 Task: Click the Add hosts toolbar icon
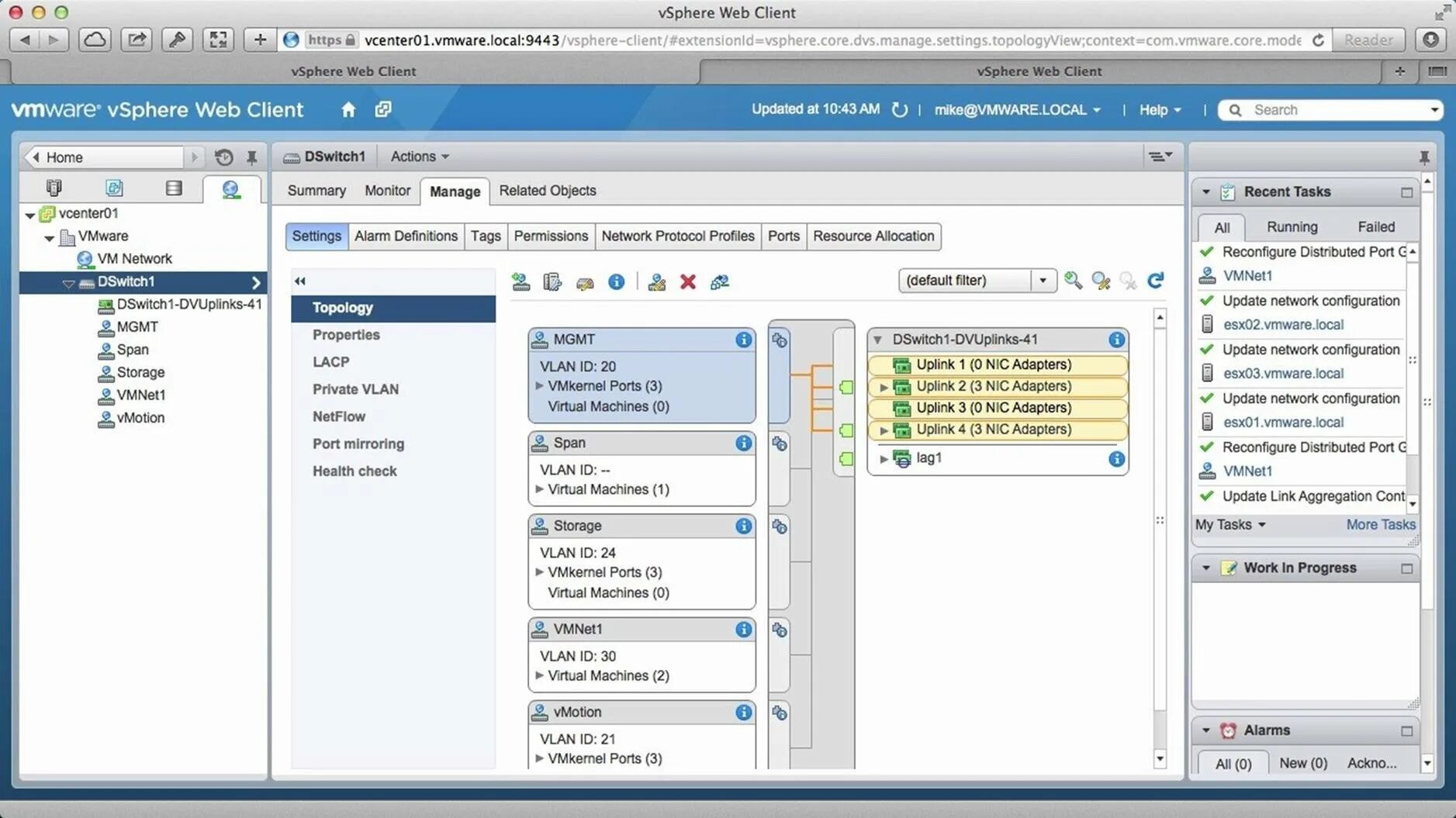pyautogui.click(x=520, y=281)
